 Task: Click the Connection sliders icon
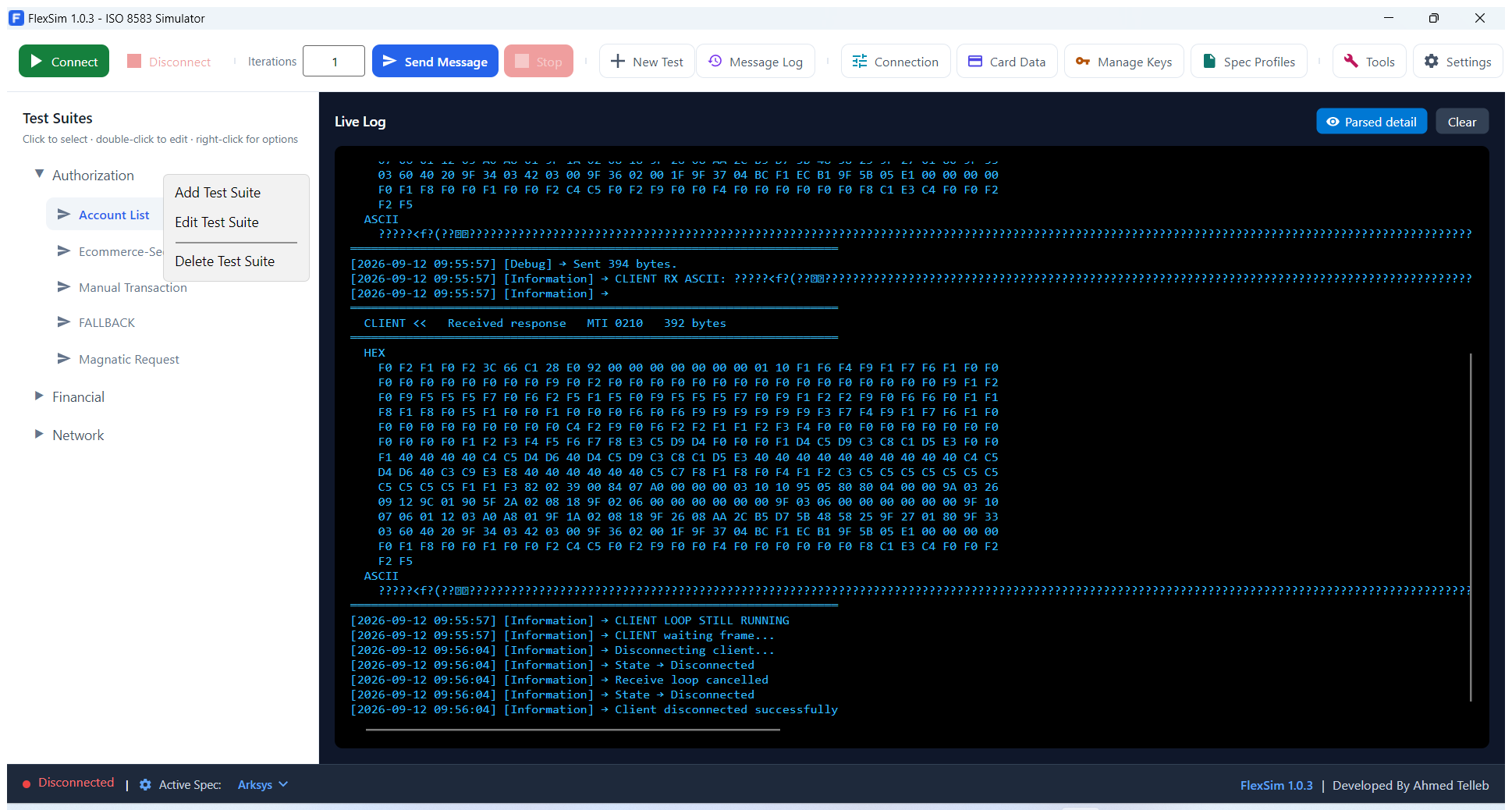[x=860, y=61]
